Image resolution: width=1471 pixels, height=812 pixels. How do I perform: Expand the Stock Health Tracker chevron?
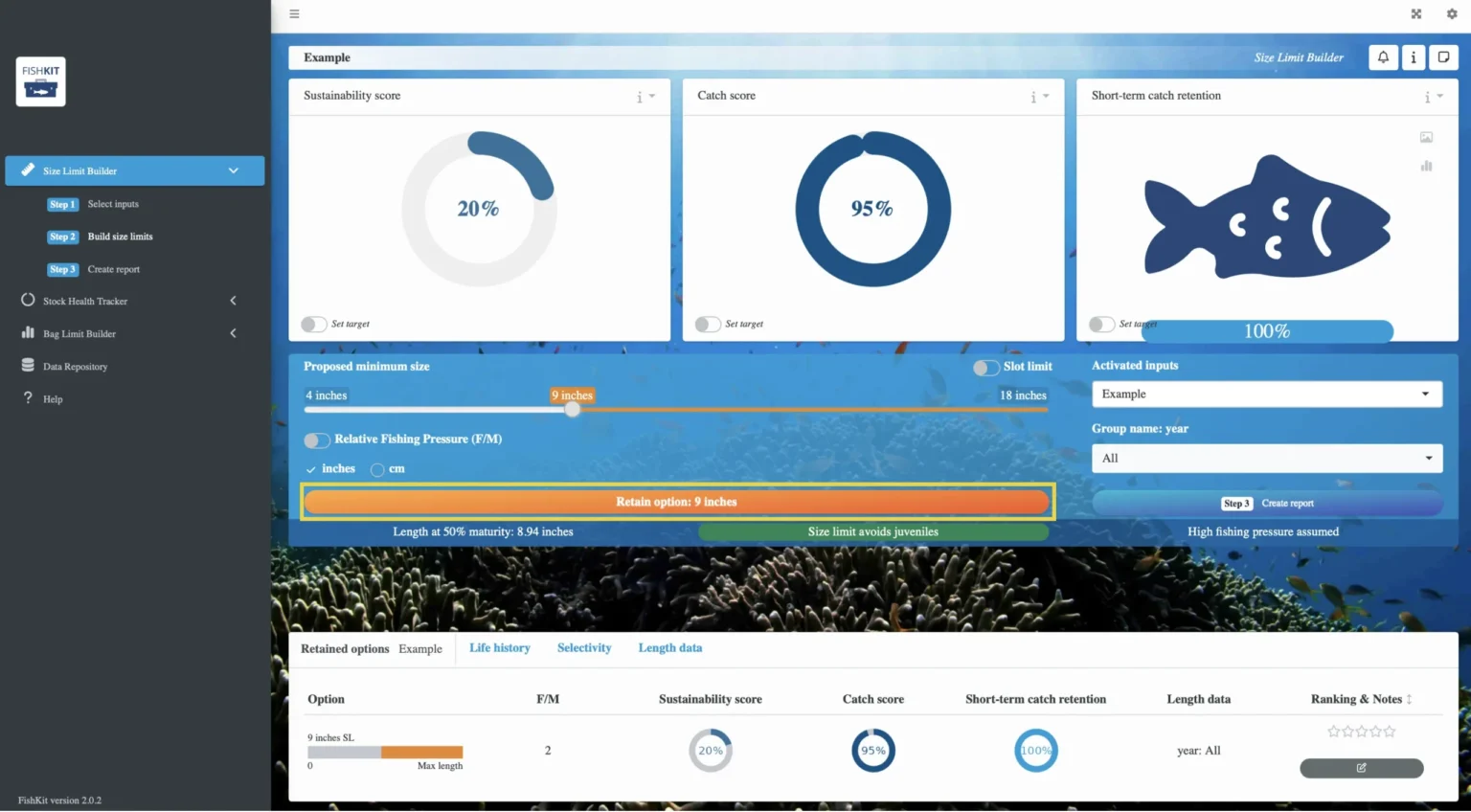click(x=233, y=301)
